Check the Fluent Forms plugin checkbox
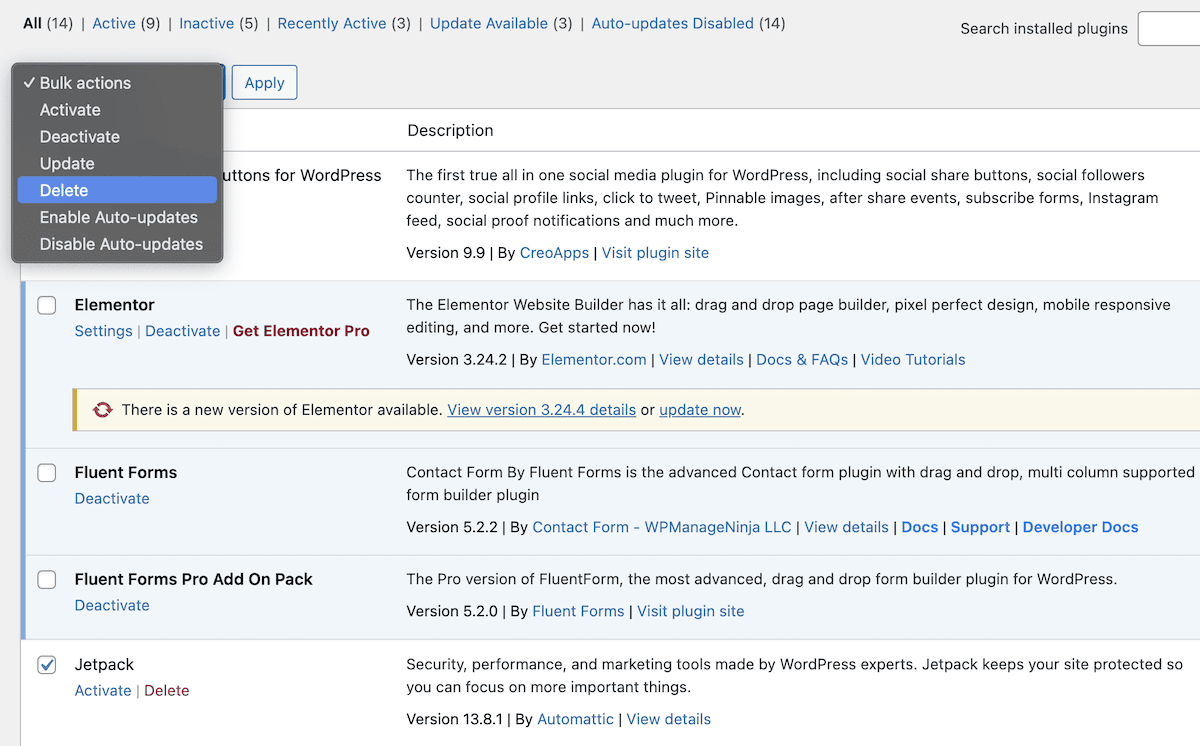1200x746 pixels. pyautogui.click(x=47, y=473)
